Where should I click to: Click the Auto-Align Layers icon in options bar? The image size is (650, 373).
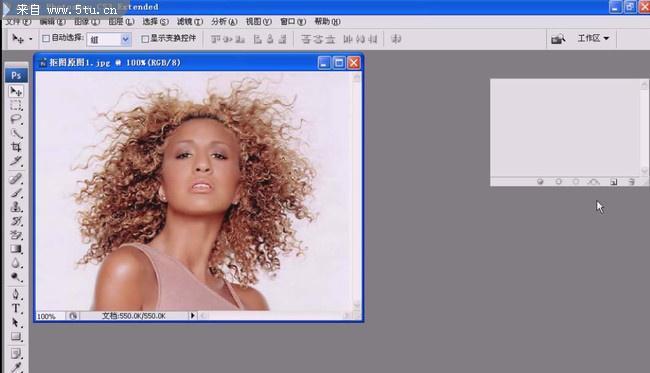[x=396, y=39]
